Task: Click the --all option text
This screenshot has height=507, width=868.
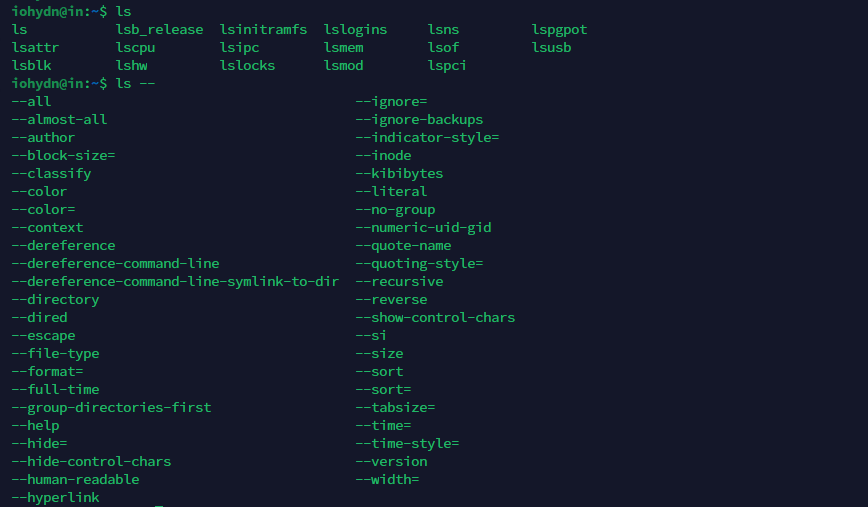Action: click(x=31, y=102)
